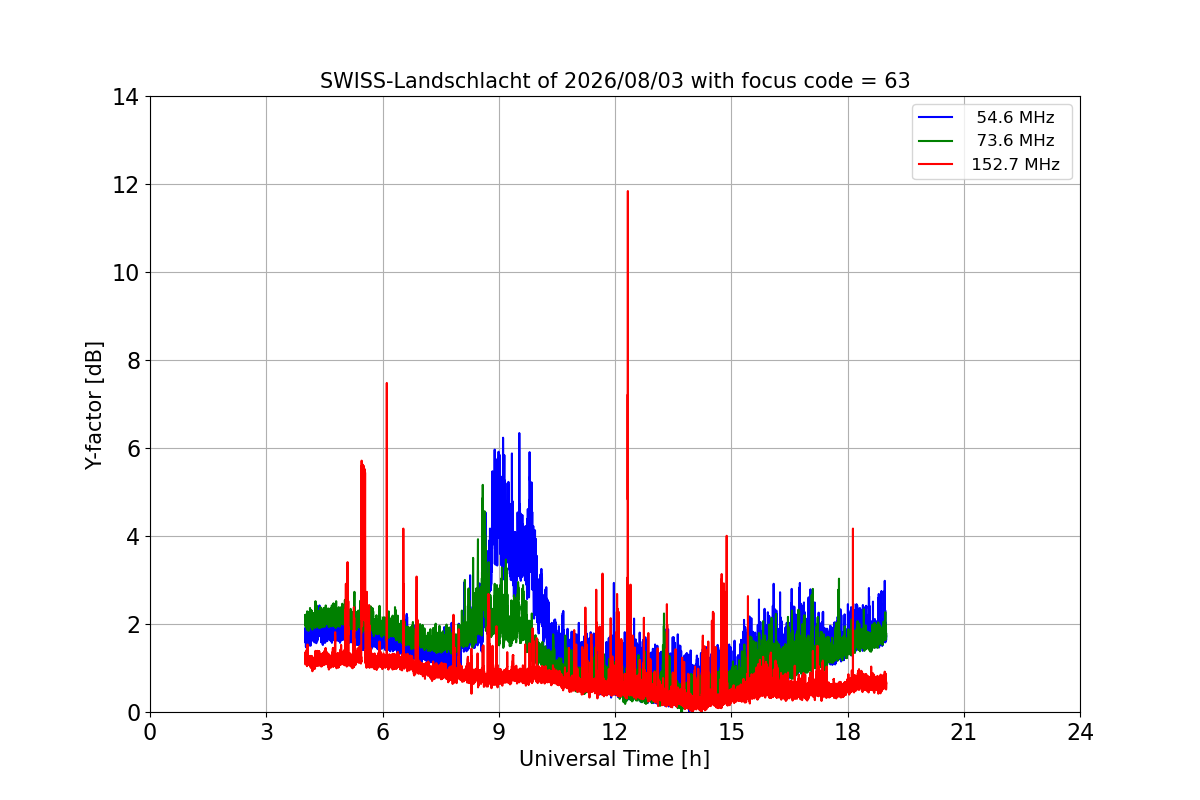Screen dimensions: 1200x800
Task: Click the red 152.7 MHz legend line
Action: [x=938, y=165]
